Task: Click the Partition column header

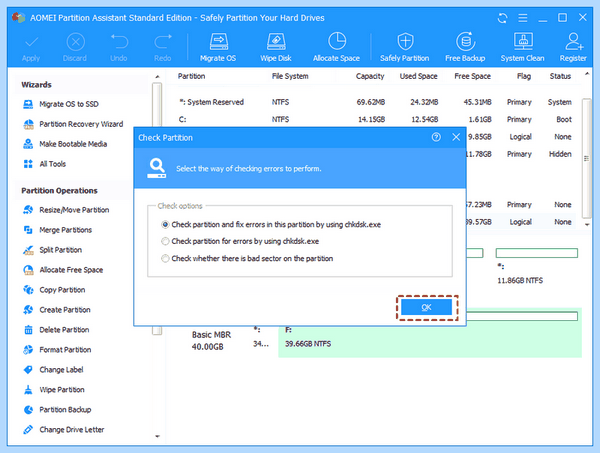Action: click(191, 76)
